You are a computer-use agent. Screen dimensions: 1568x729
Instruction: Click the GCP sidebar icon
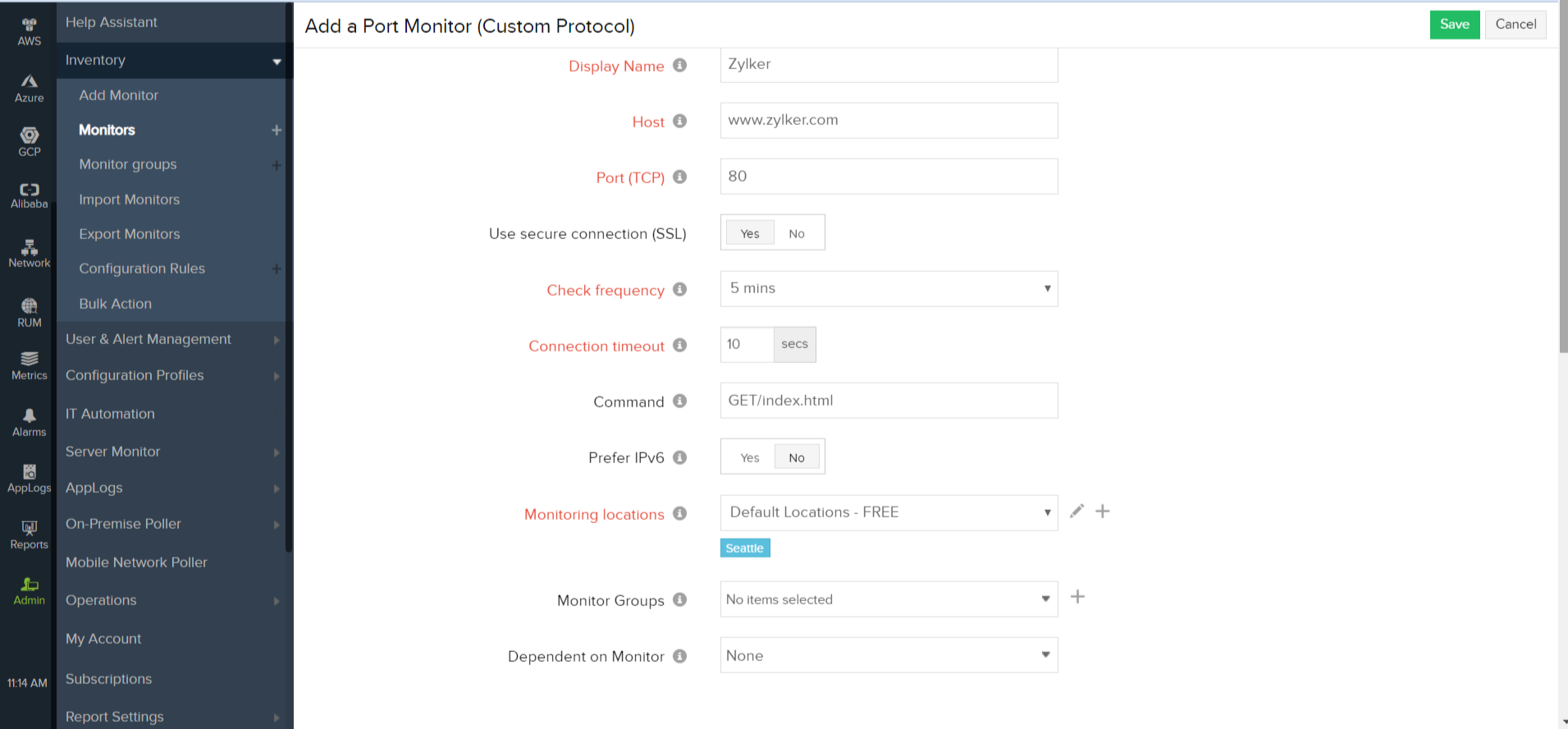(x=29, y=141)
